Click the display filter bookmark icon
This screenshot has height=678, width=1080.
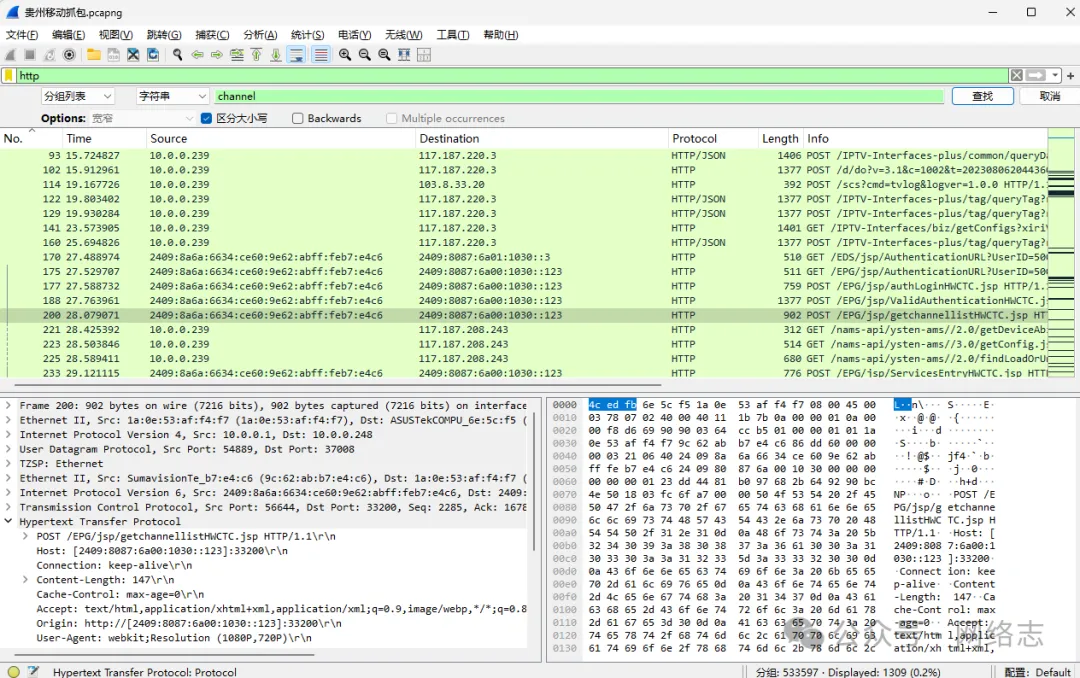[x=9, y=76]
